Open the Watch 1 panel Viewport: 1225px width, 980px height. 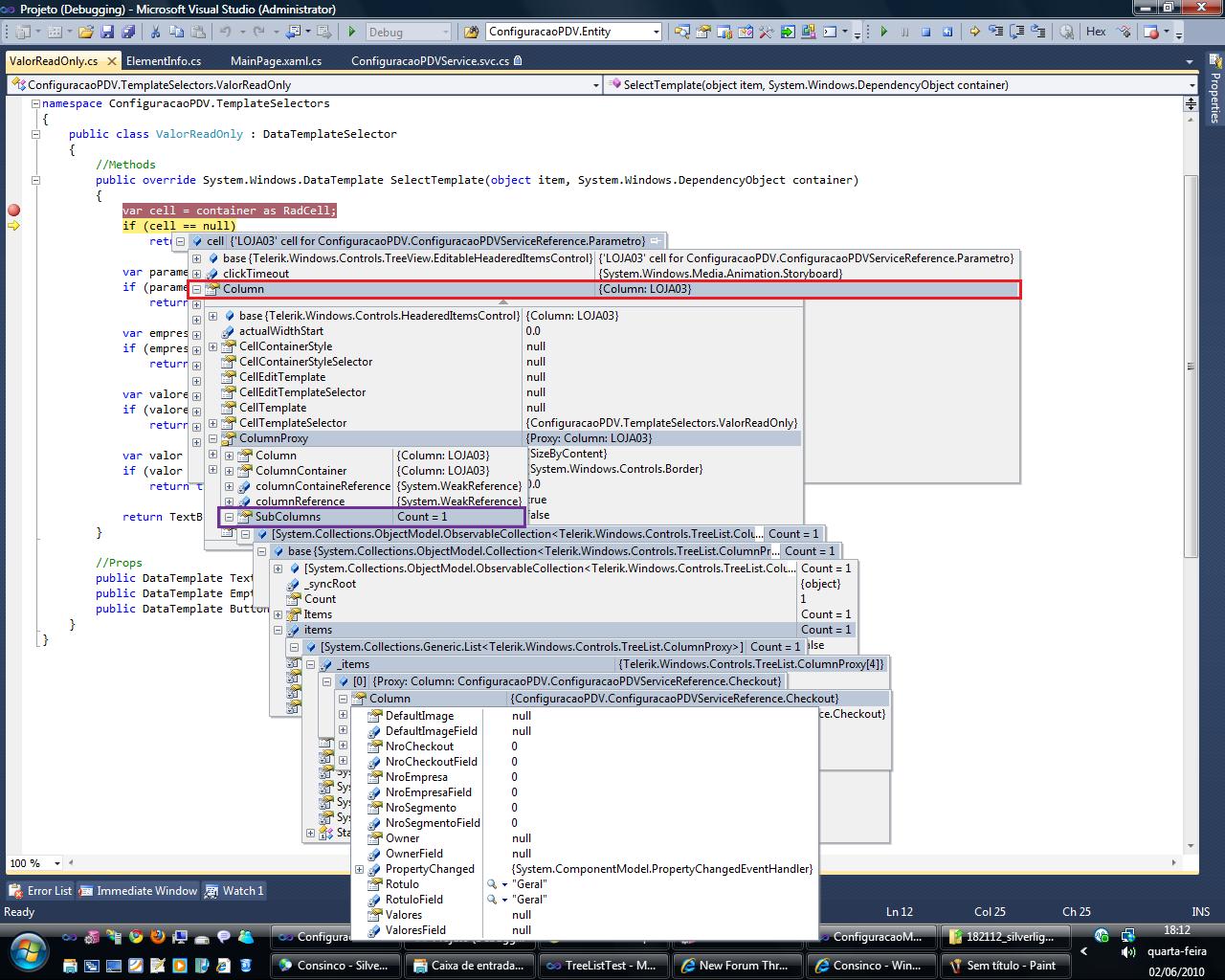[234, 891]
